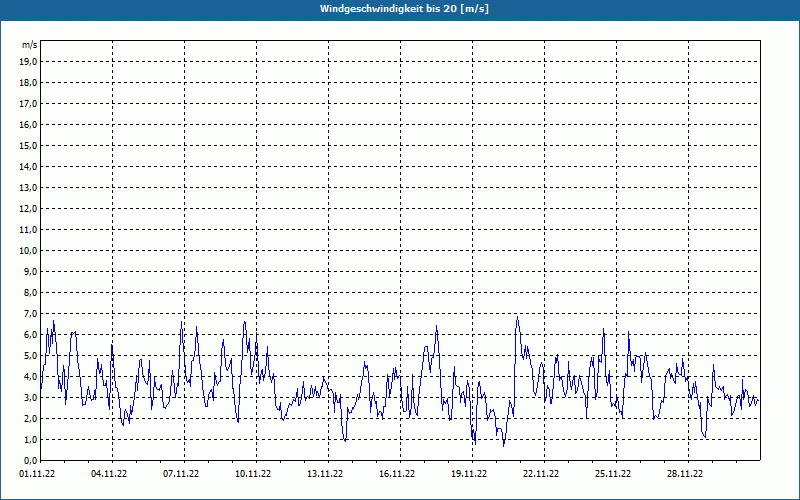Click the y-axis label 8,0
The height and width of the screenshot is (500, 800).
click(30, 292)
